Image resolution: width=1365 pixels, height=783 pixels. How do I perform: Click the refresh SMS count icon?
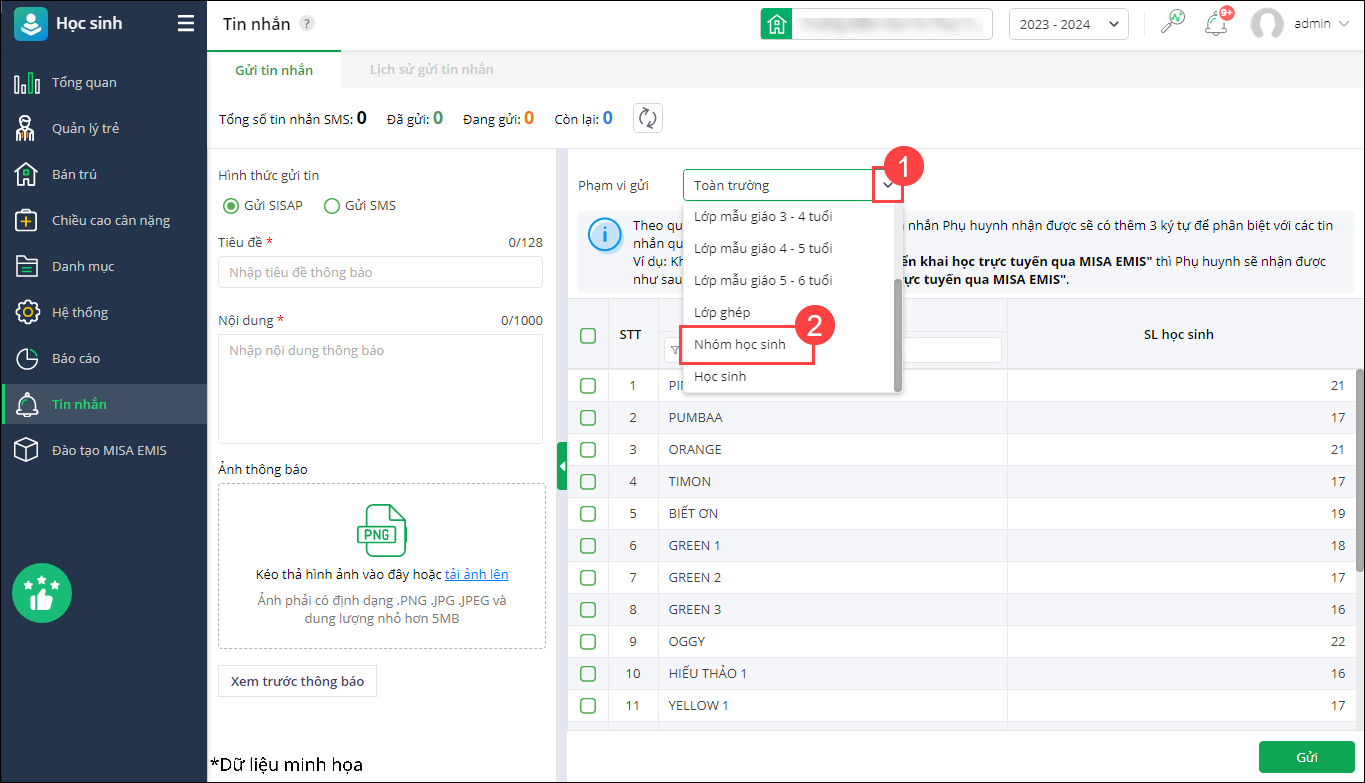648,118
